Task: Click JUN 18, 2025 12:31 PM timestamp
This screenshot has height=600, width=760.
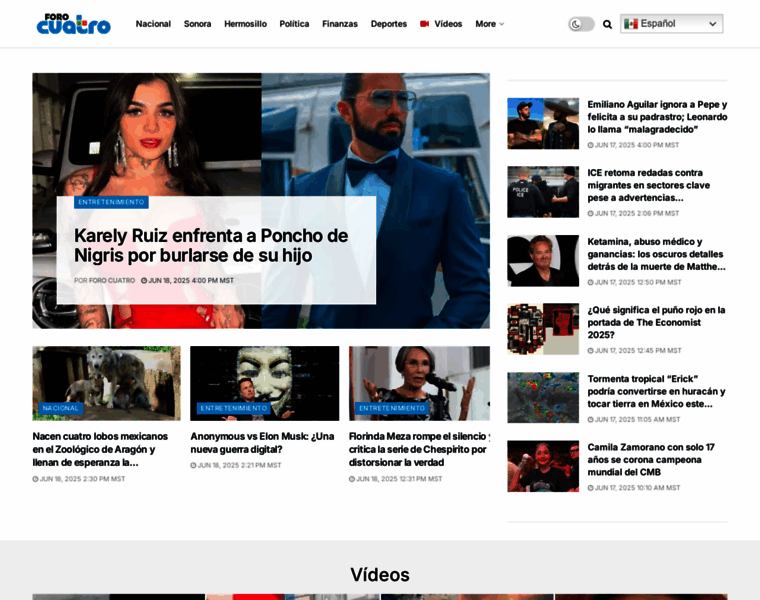Action: coord(396,479)
